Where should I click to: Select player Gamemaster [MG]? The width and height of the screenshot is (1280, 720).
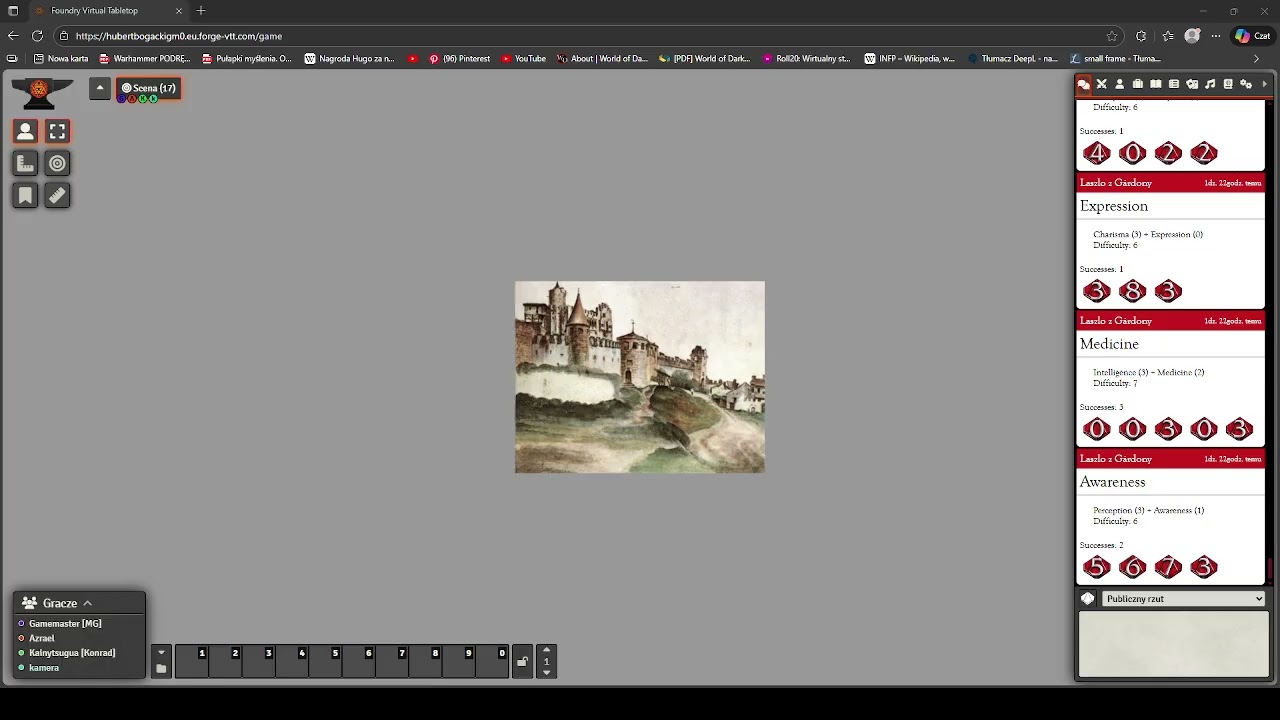coord(65,624)
